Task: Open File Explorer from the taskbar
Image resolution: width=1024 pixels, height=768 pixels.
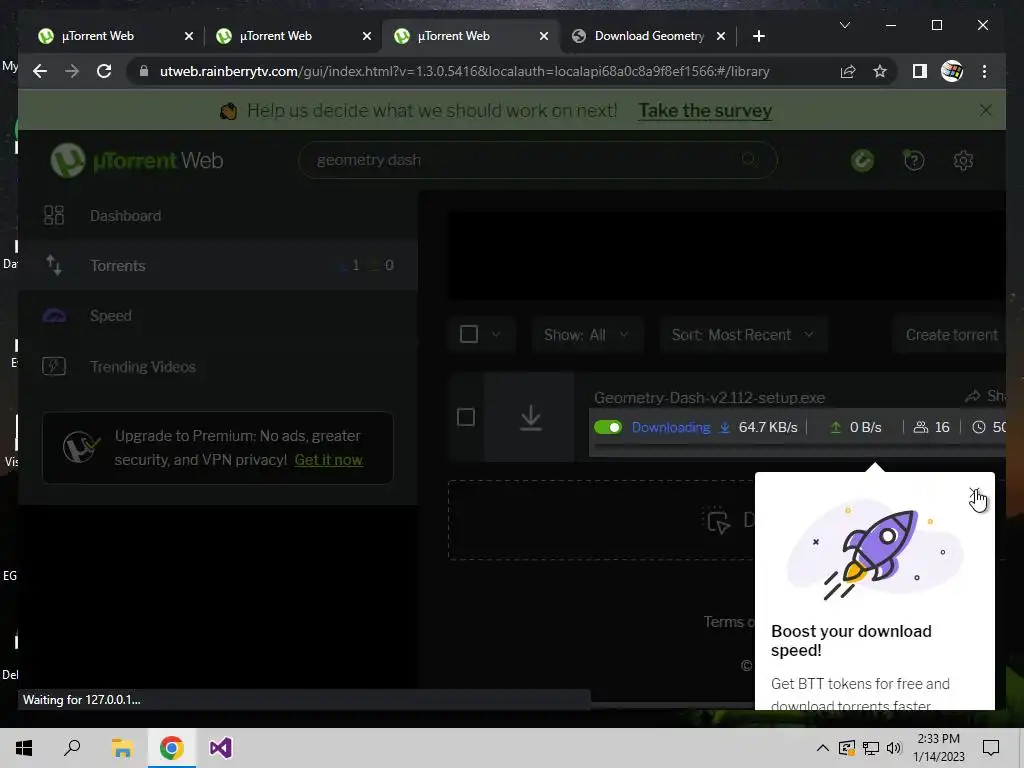Action: [122, 748]
